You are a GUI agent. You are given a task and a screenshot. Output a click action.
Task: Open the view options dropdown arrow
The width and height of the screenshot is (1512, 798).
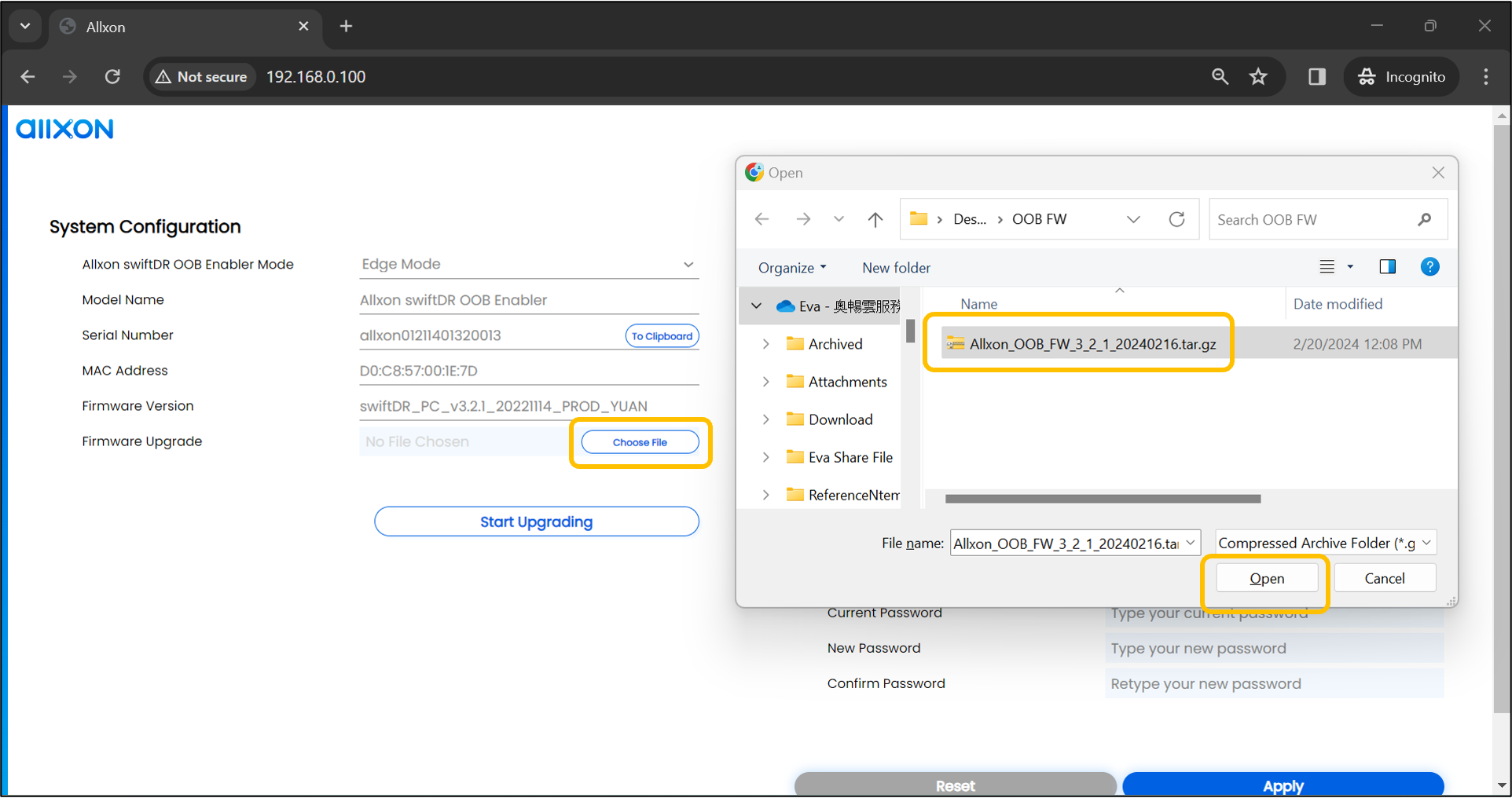coord(1350,266)
